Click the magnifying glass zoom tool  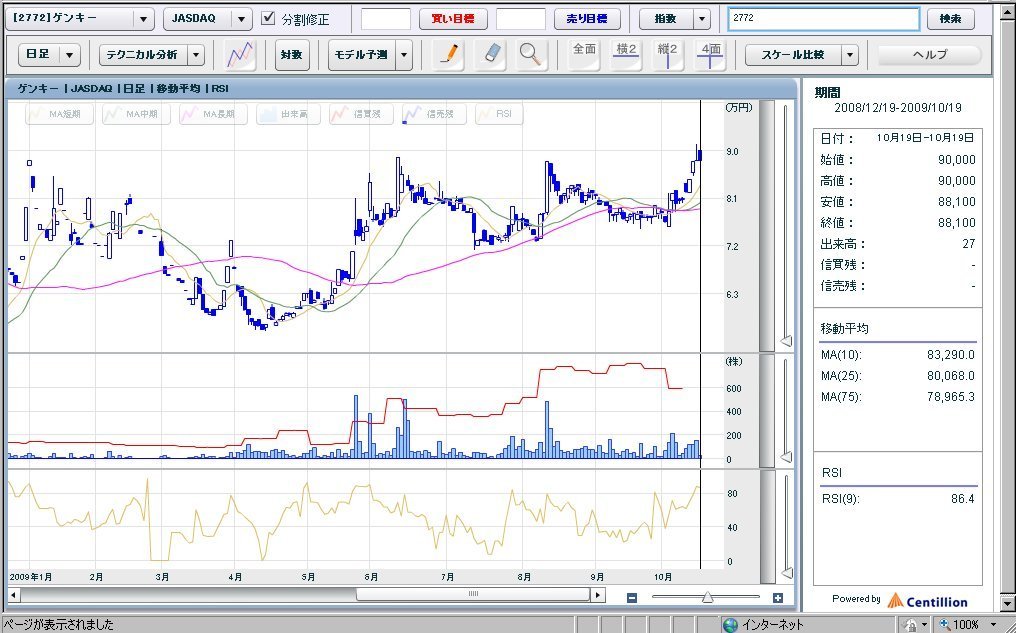pyautogui.click(x=532, y=55)
